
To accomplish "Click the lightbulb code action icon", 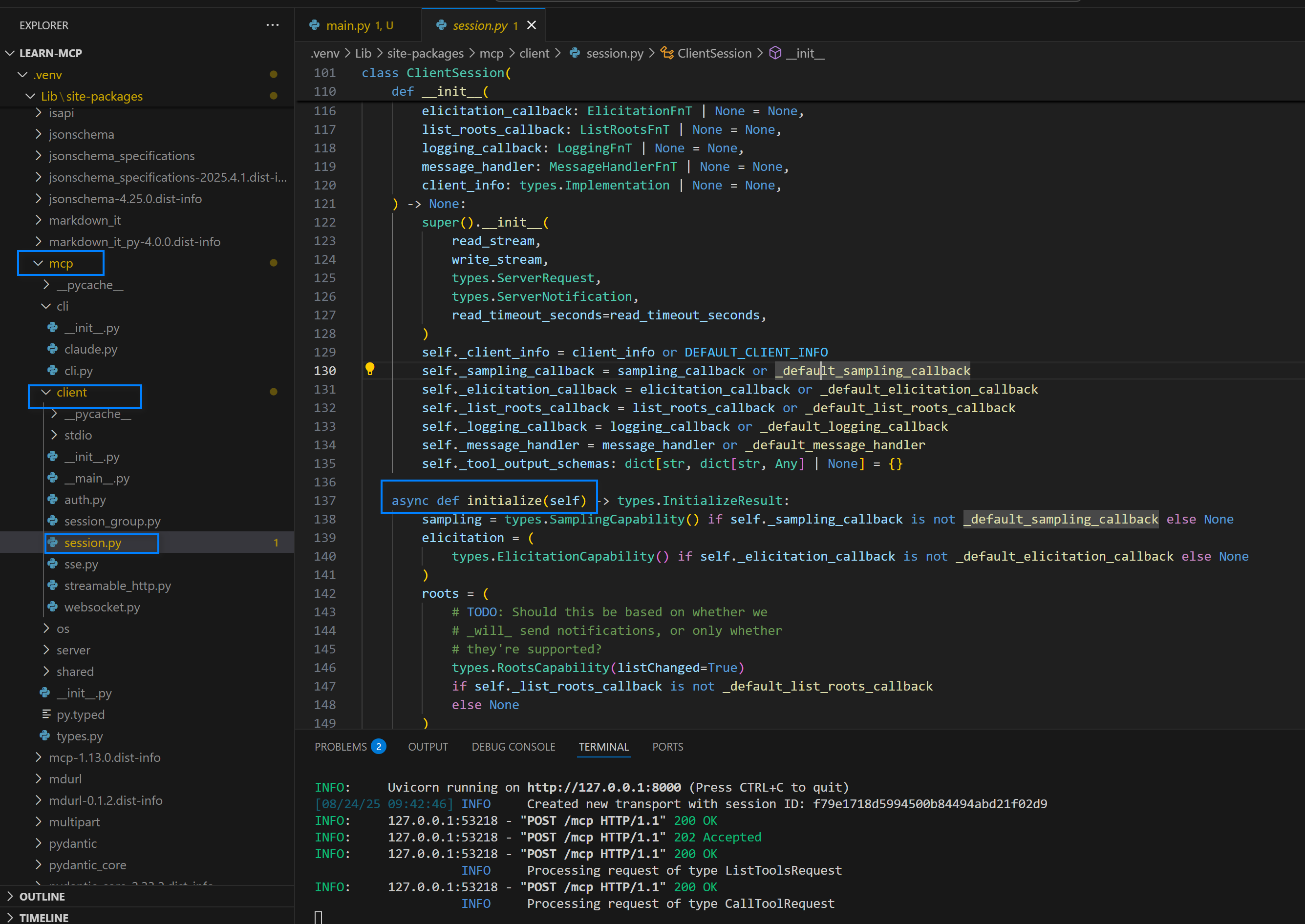I will coord(370,369).
